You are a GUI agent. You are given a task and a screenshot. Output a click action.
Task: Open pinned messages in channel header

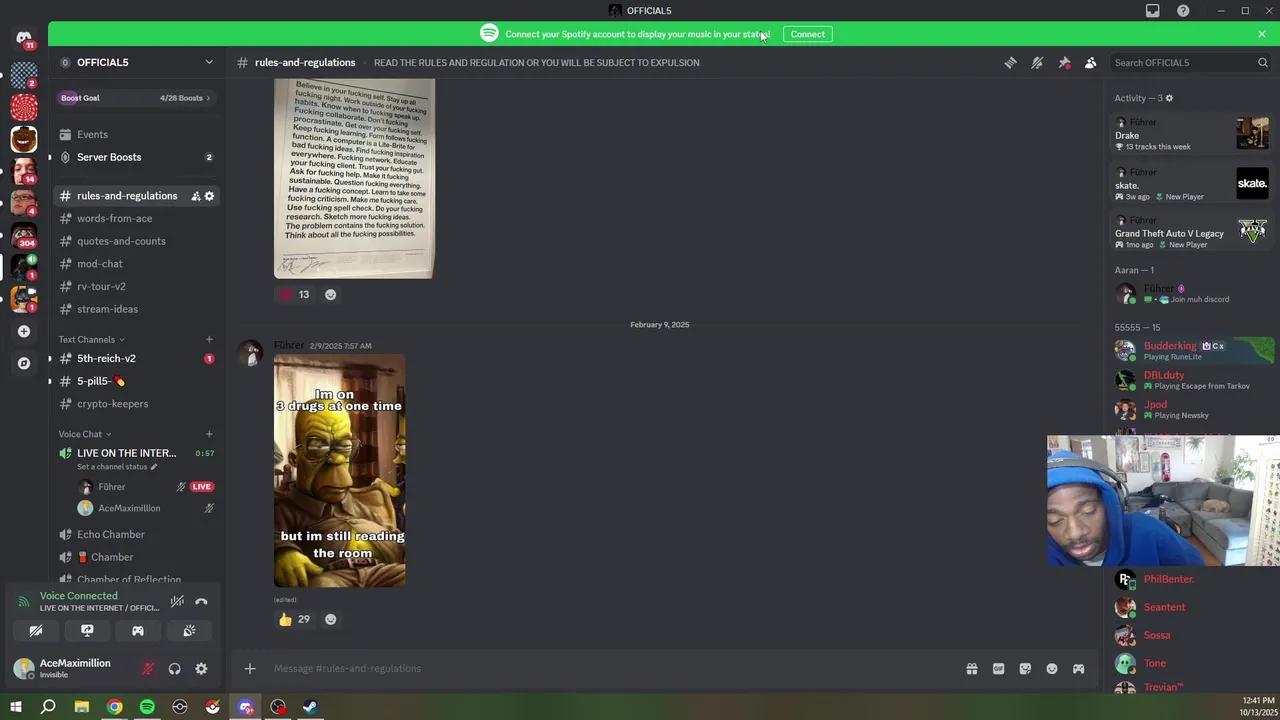coord(1064,62)
